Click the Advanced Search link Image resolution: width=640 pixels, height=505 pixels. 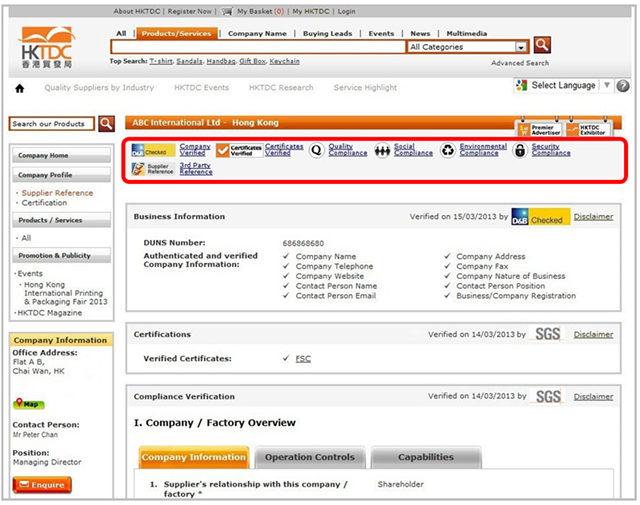point(520,63)
